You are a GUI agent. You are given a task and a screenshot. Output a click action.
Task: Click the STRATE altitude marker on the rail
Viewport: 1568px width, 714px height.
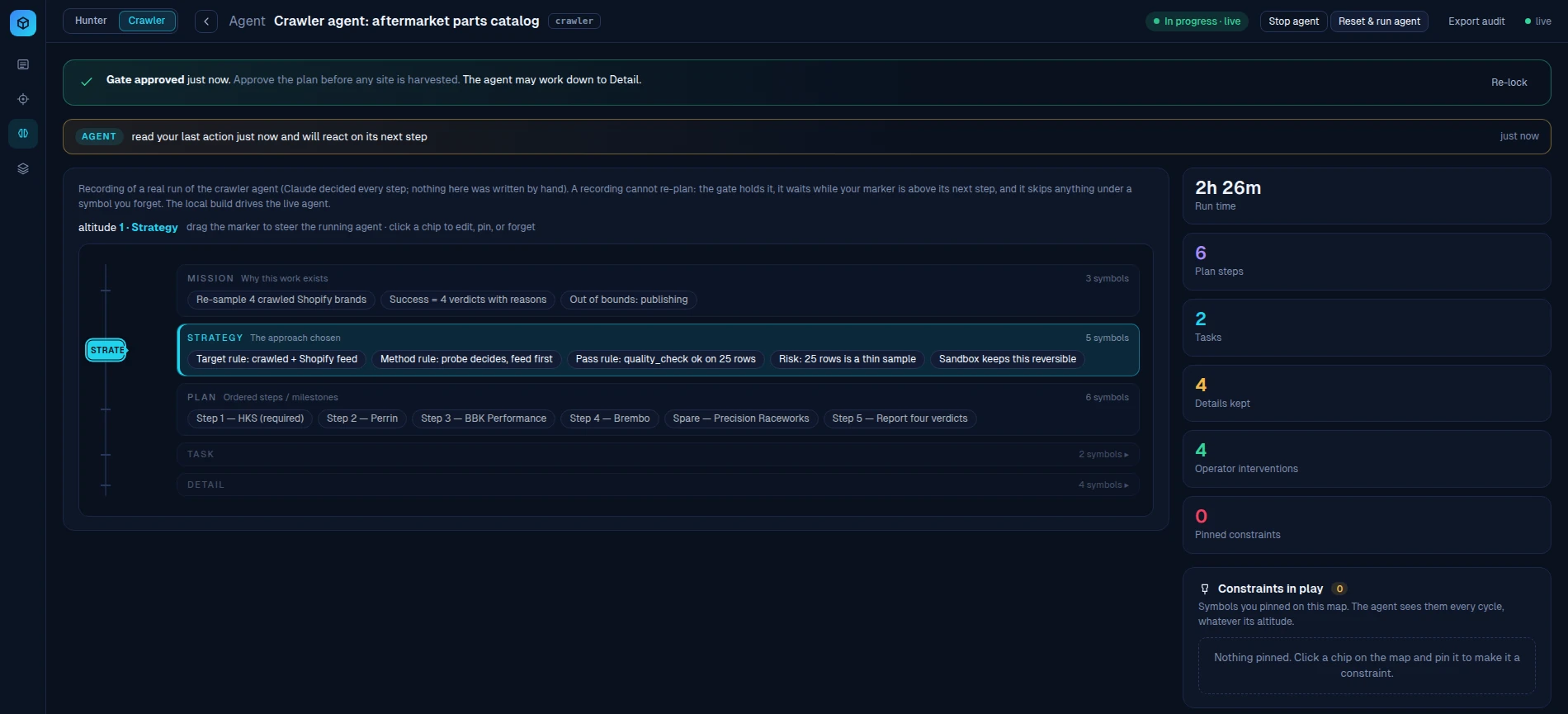pyautogui.click(x=107, y=350)
